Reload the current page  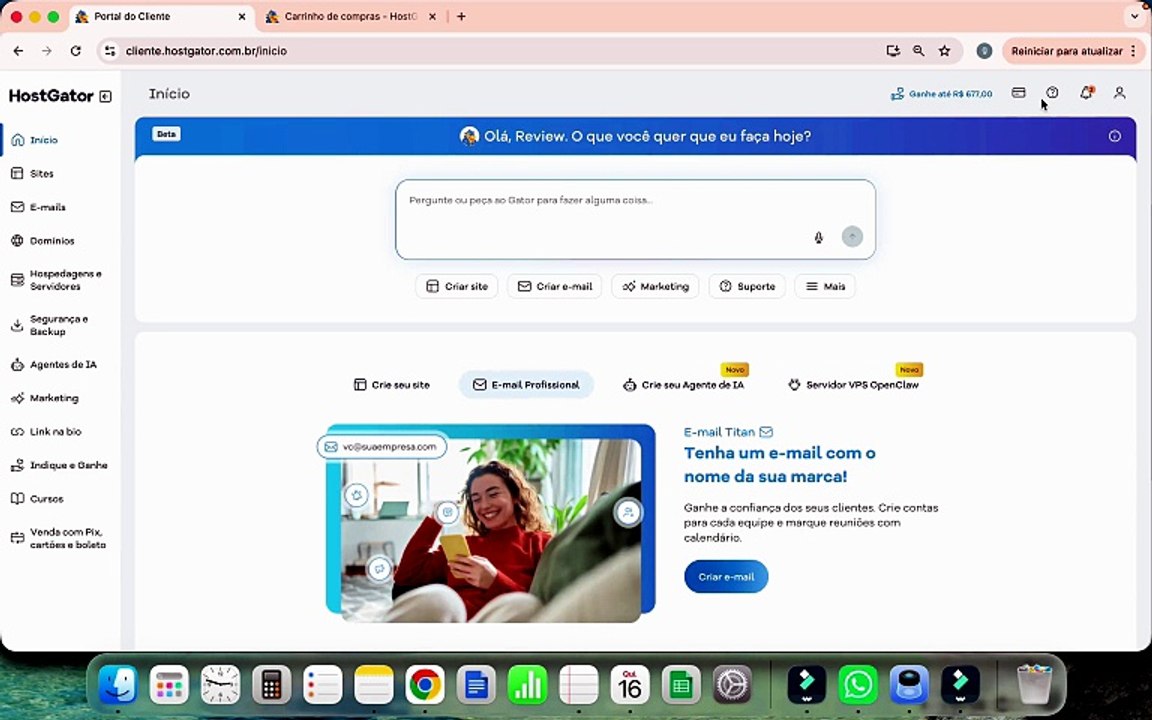tap(76, 51)
